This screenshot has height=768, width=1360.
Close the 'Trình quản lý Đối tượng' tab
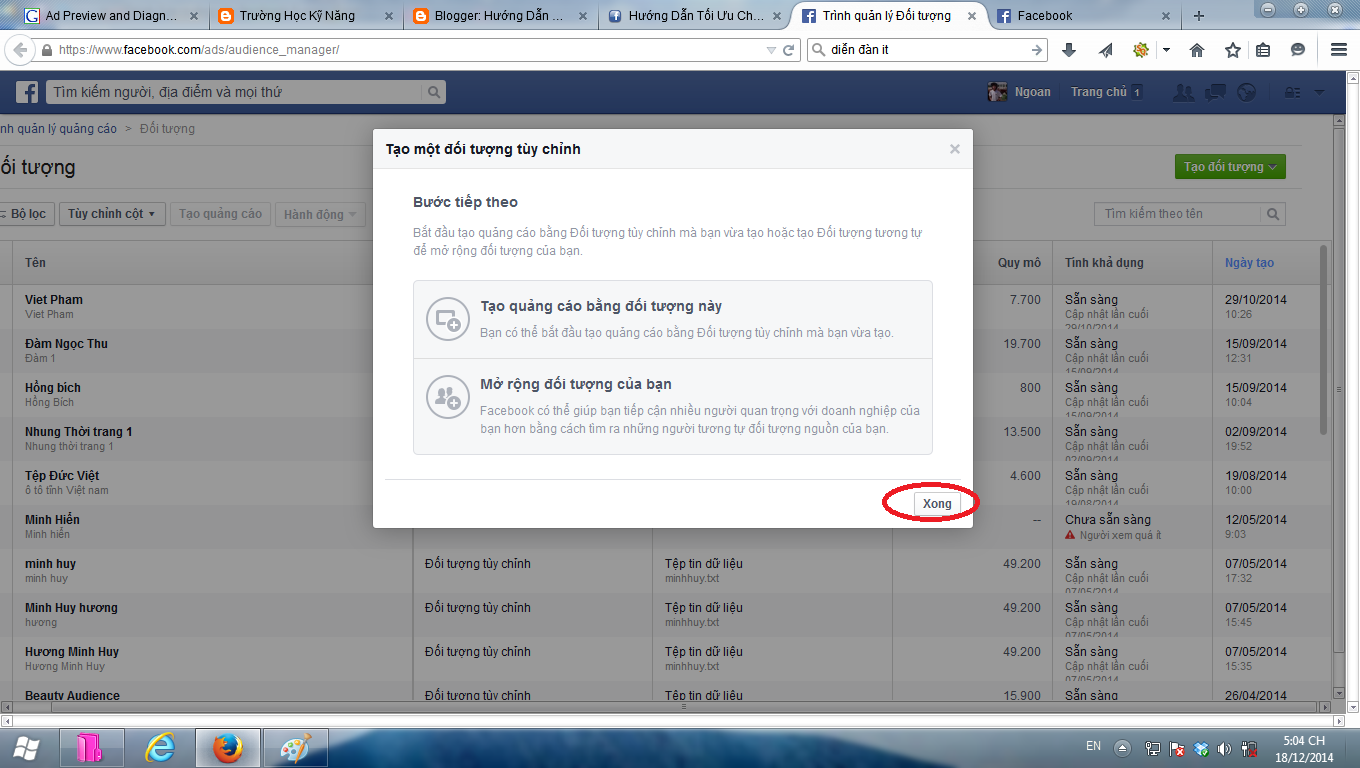coord(970,16)
